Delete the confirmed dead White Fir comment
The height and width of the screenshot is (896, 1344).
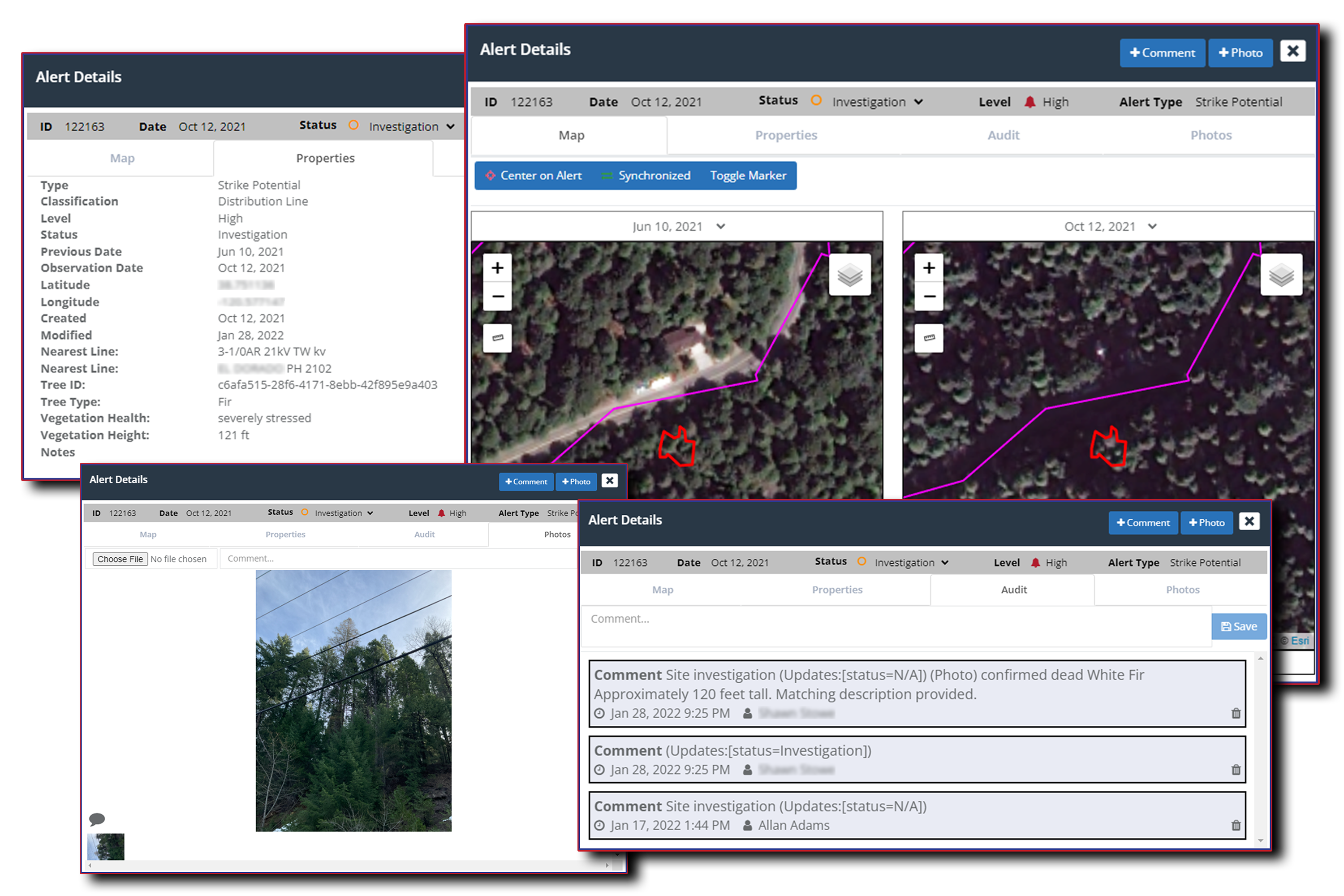(x=1236, y=713)
